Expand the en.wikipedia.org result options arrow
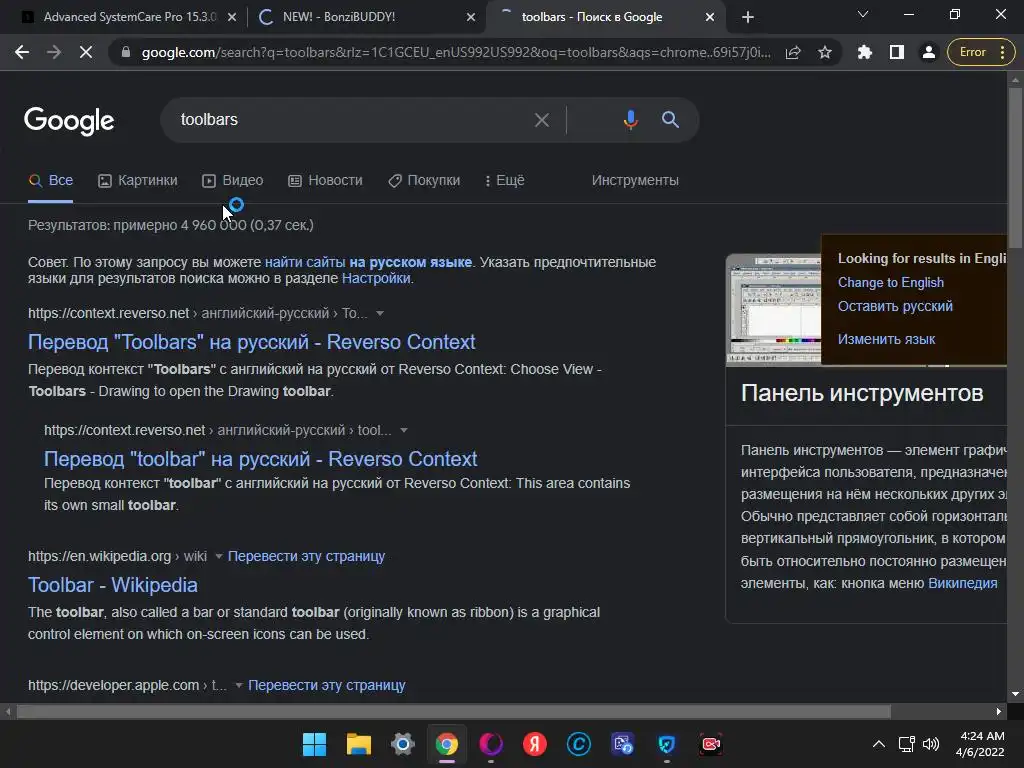 [x=219, y=556]
